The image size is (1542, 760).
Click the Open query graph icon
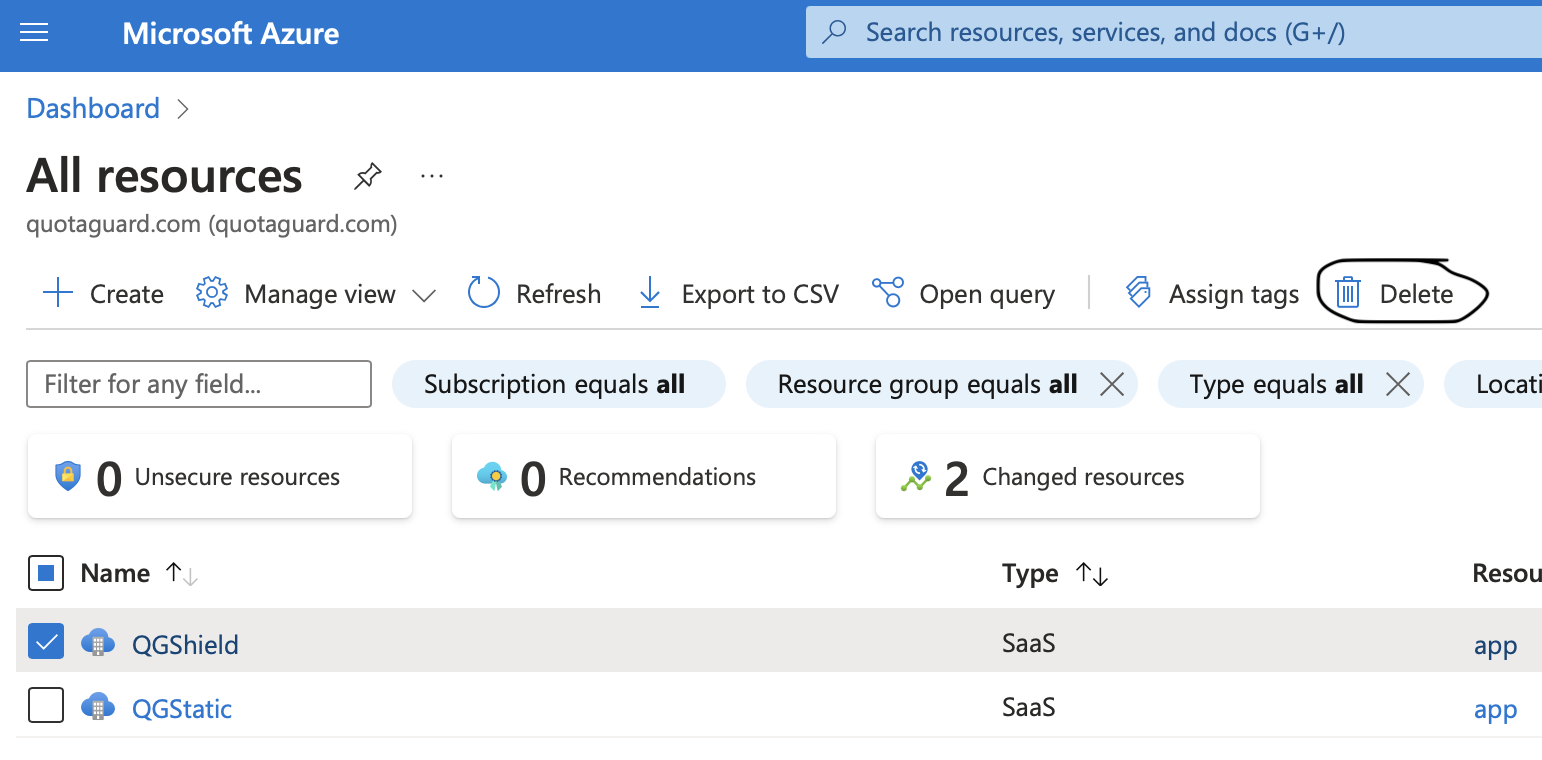(x=888, y=294)
